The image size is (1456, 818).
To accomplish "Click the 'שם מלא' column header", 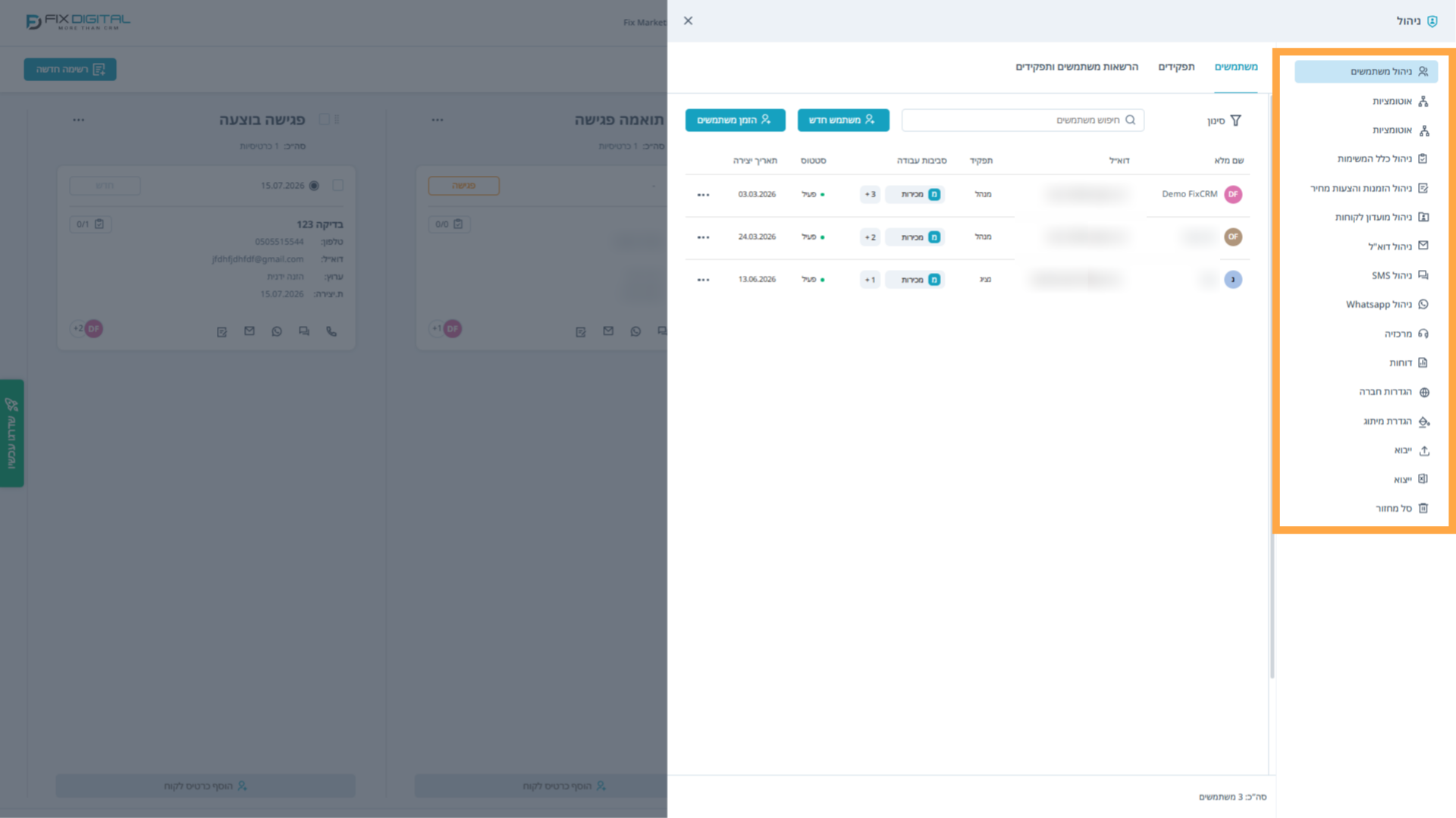I will pos(1228,161).
